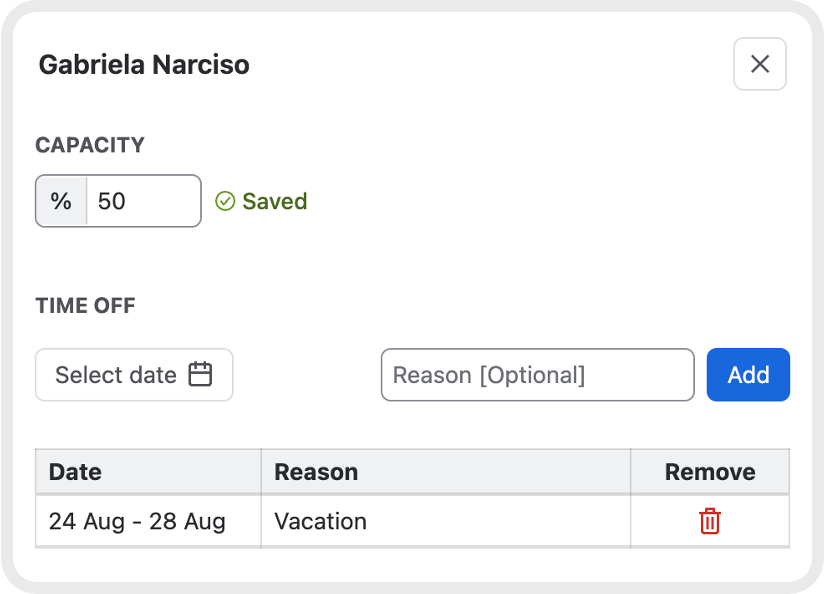
Task: Click the percent symbol prefix in capacity
Action: 61,201
